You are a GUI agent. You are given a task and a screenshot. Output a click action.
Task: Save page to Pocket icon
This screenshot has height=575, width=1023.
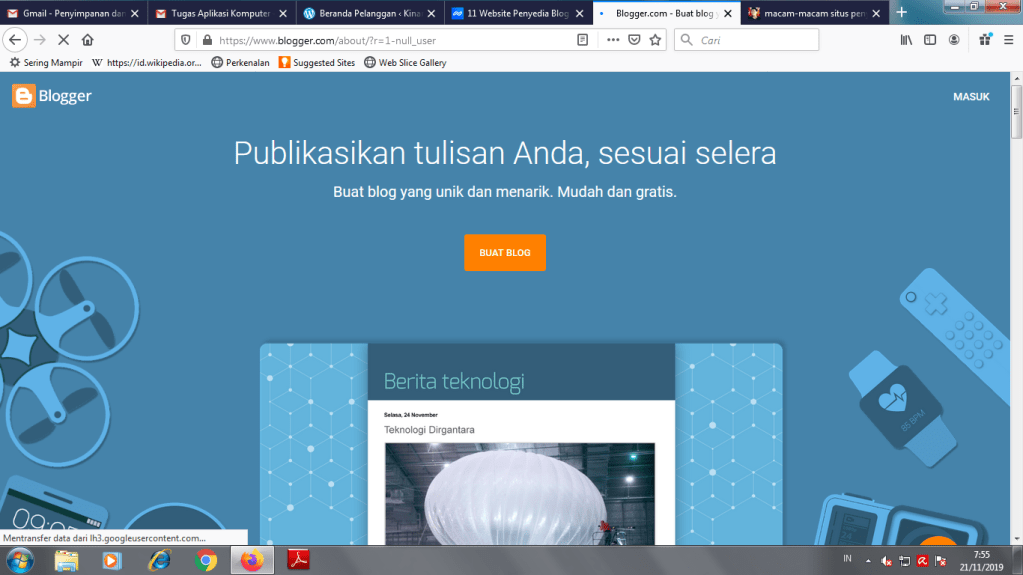[x=634, y=40]
